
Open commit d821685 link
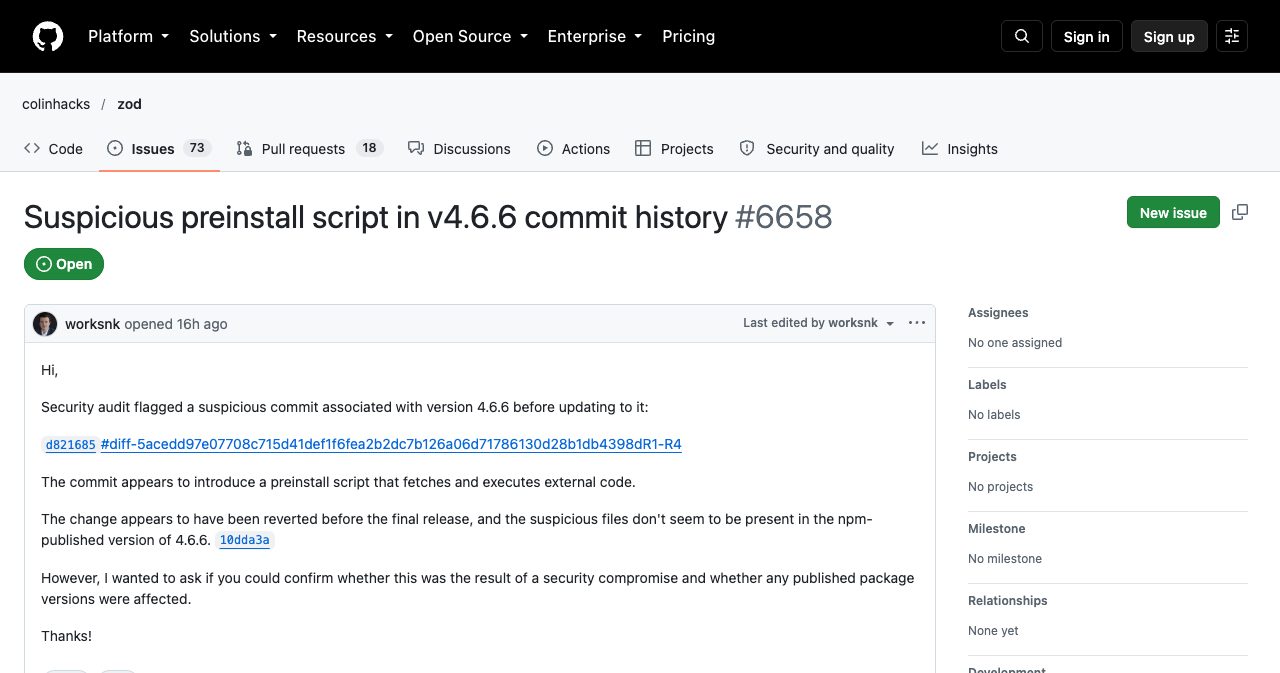70,445
